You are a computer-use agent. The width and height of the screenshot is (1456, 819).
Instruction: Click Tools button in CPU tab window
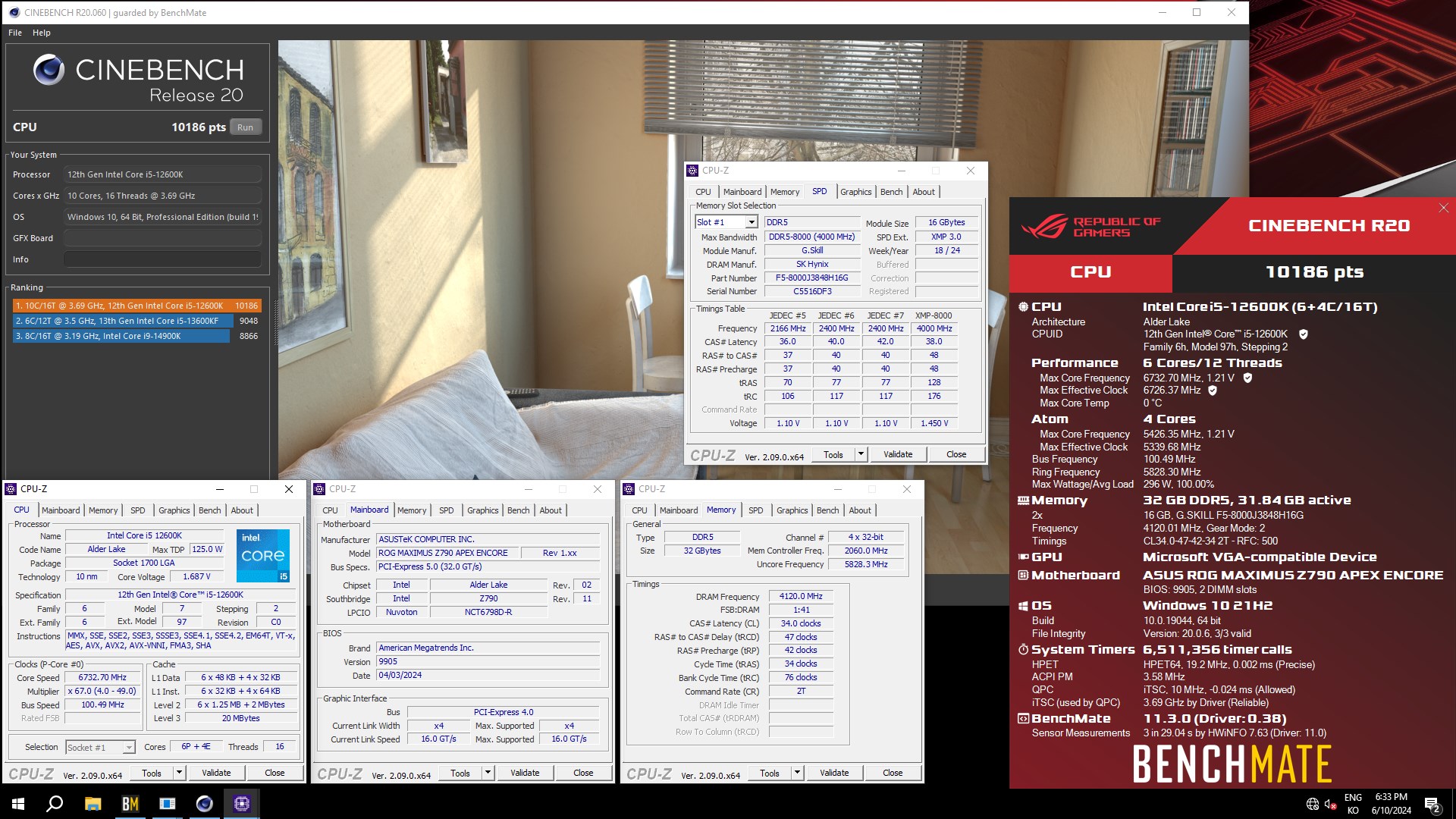click(152, 773)
